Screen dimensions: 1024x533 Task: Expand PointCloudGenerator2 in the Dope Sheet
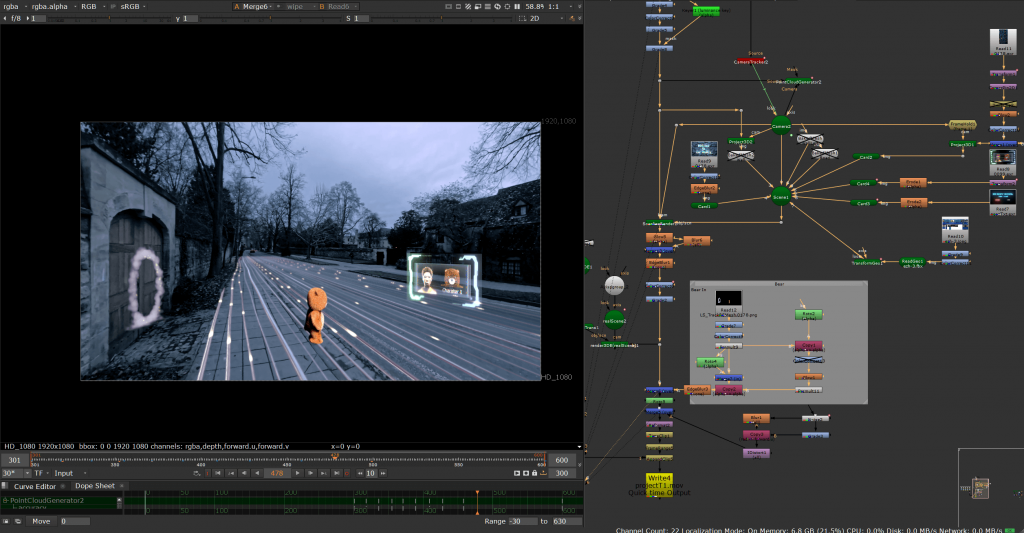[5, 500]
